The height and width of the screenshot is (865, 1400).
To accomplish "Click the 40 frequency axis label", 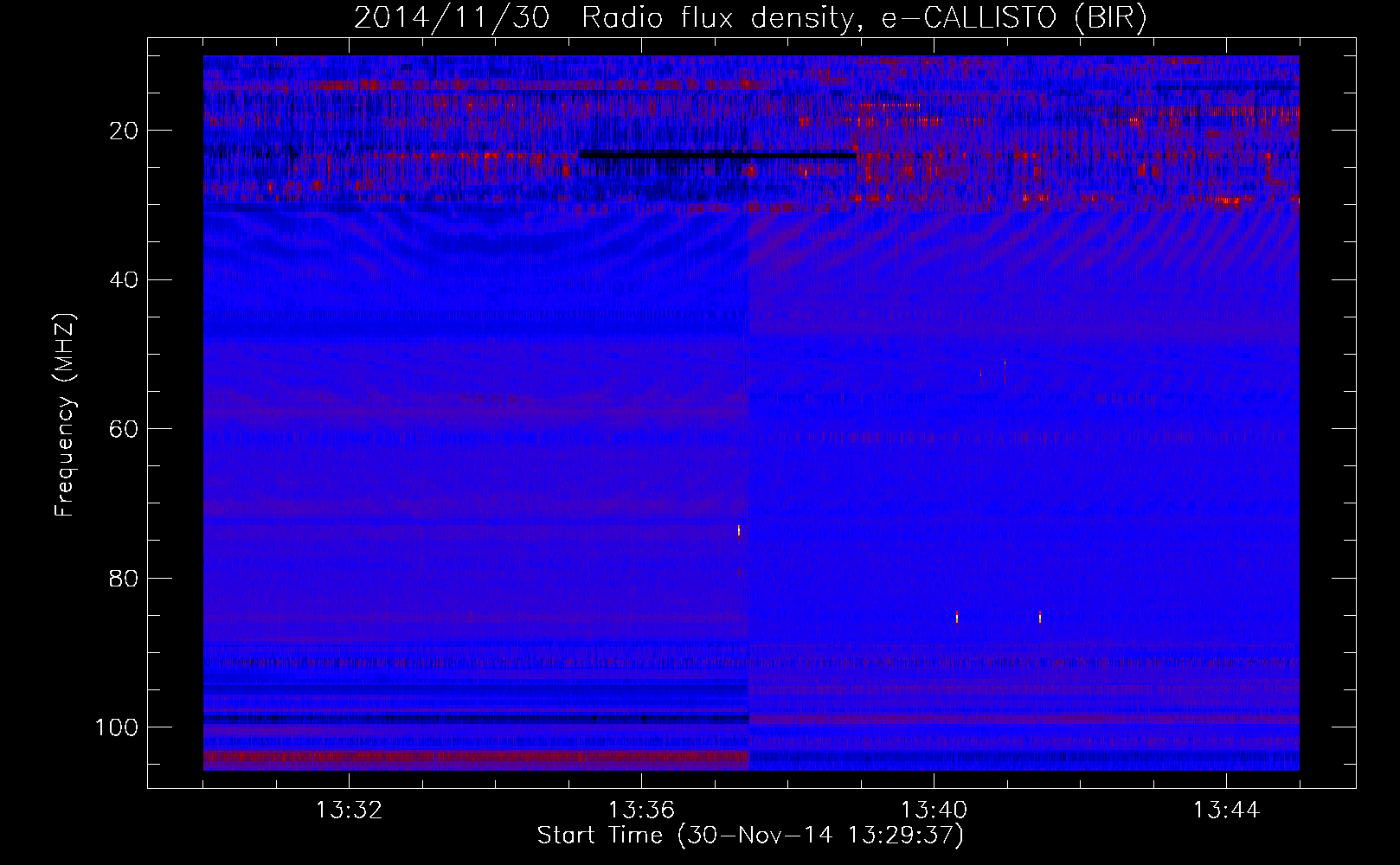I will tap(125, 280).
